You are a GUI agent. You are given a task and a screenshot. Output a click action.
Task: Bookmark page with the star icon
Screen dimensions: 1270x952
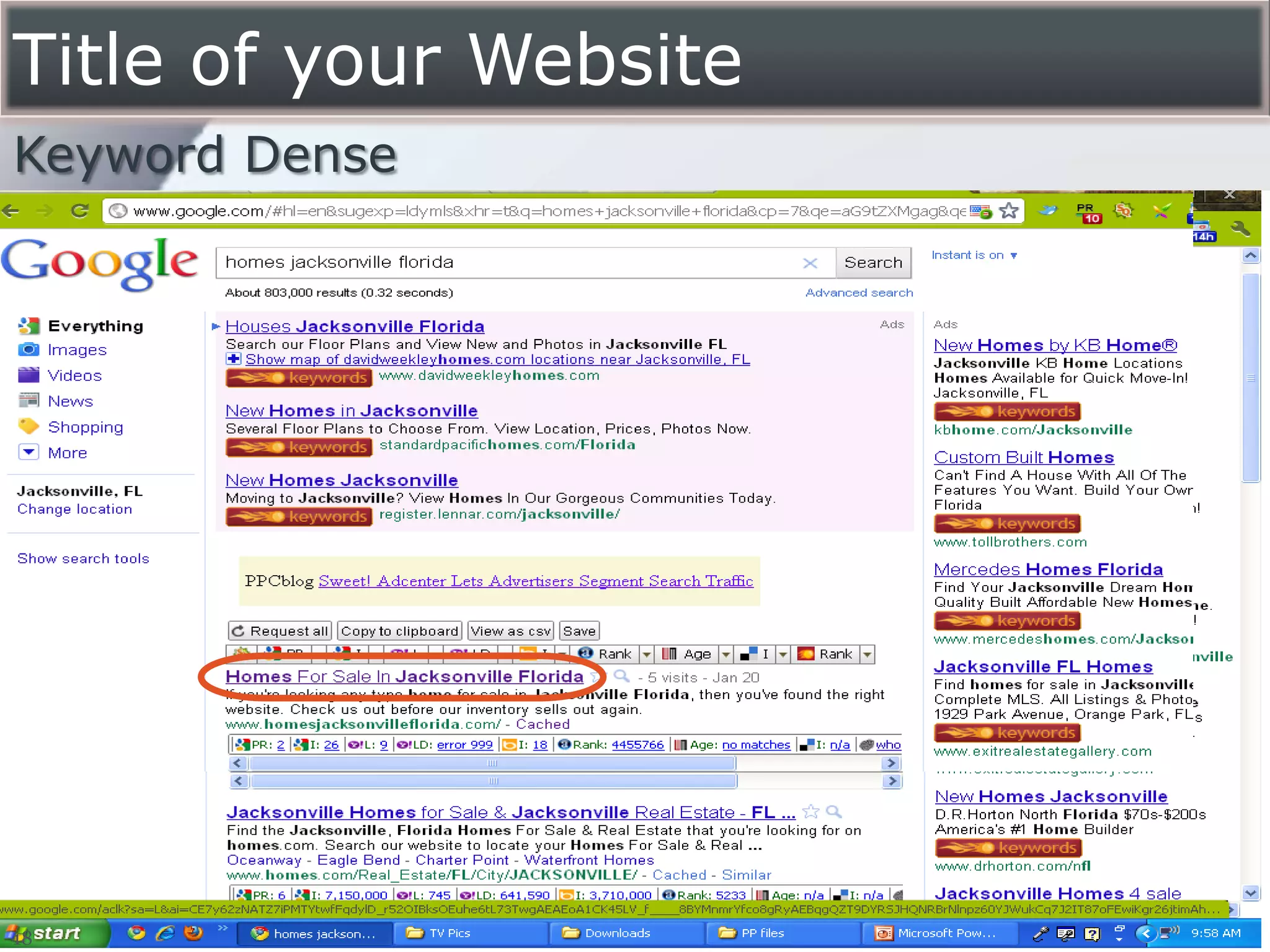click(x=1009, y=211)
